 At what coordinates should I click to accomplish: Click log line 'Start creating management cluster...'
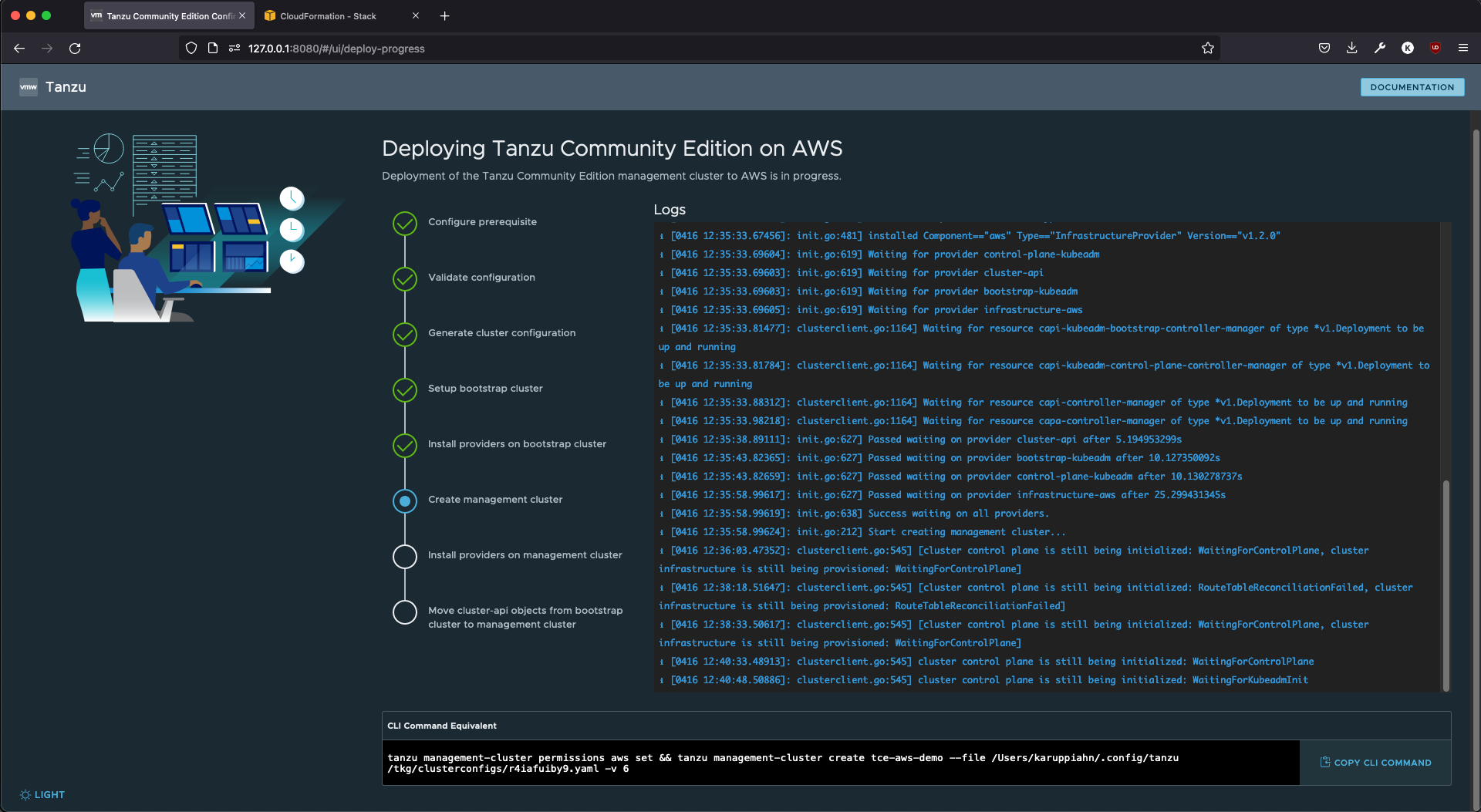862,532
